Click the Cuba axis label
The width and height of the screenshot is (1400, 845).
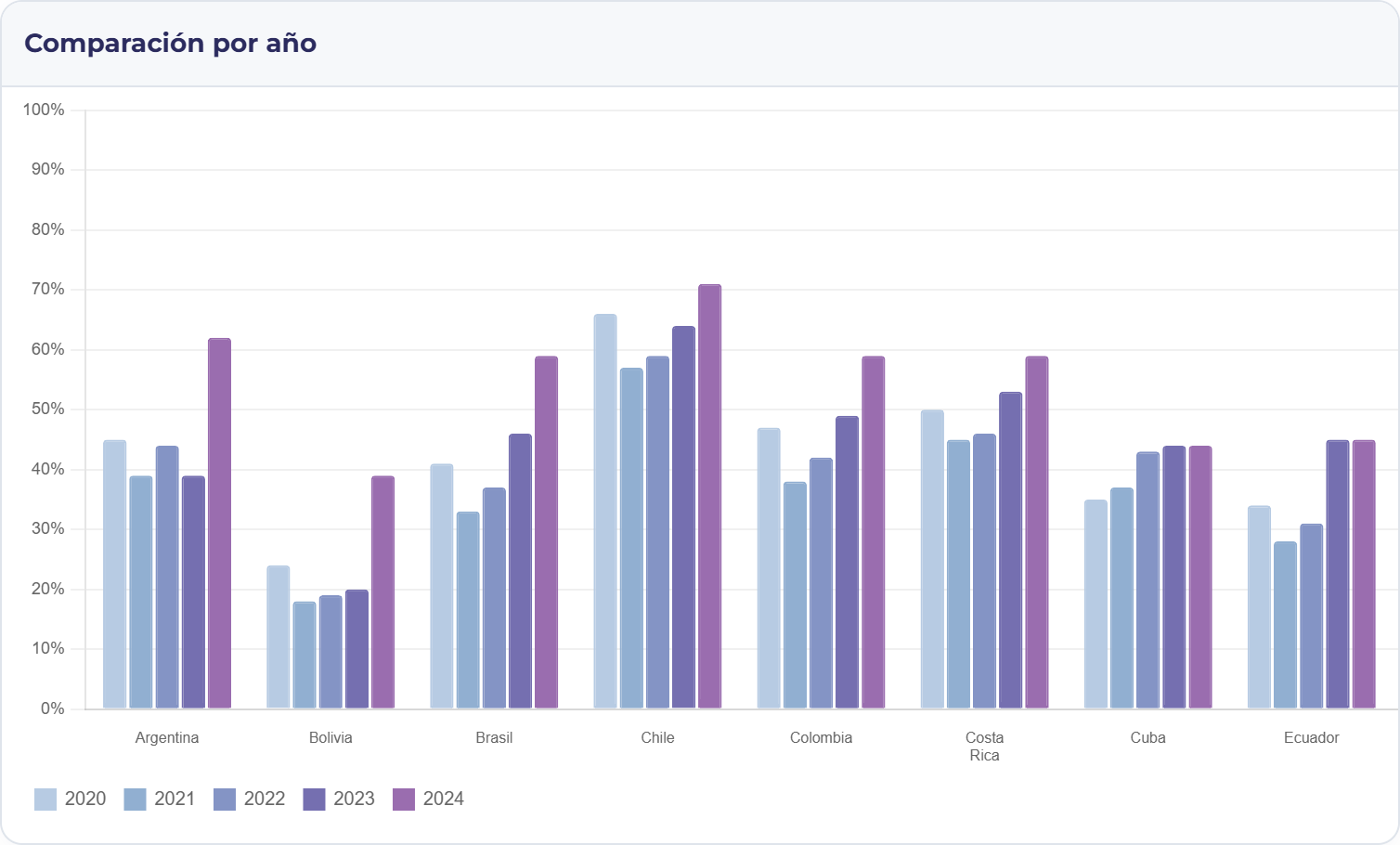tap(1147, 738)
